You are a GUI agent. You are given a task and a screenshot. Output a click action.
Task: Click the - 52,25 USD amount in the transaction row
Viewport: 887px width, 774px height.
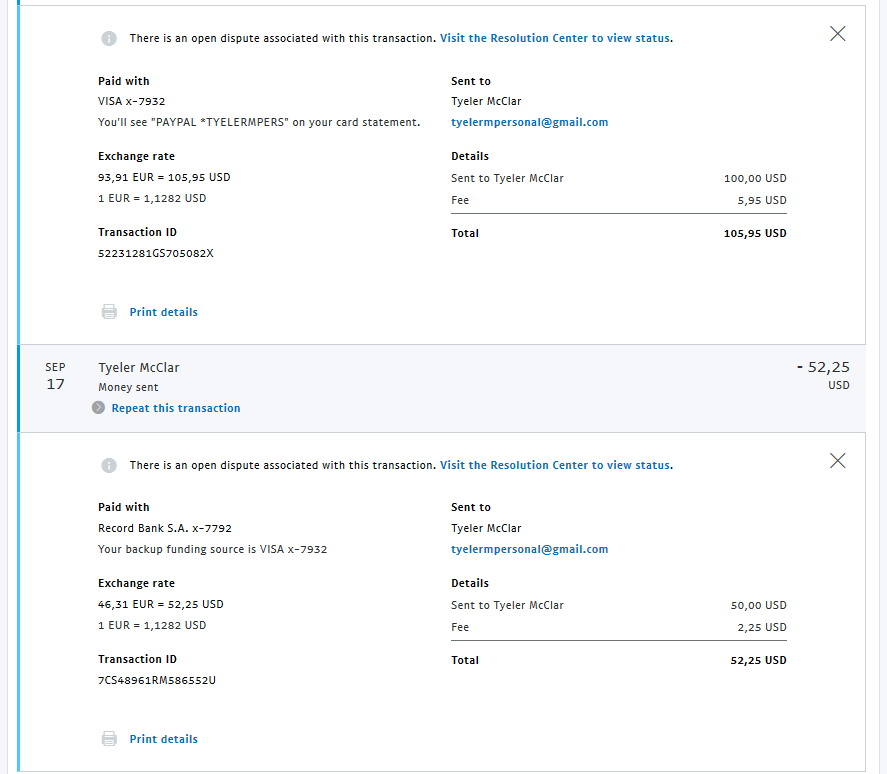tap(823, 368)
